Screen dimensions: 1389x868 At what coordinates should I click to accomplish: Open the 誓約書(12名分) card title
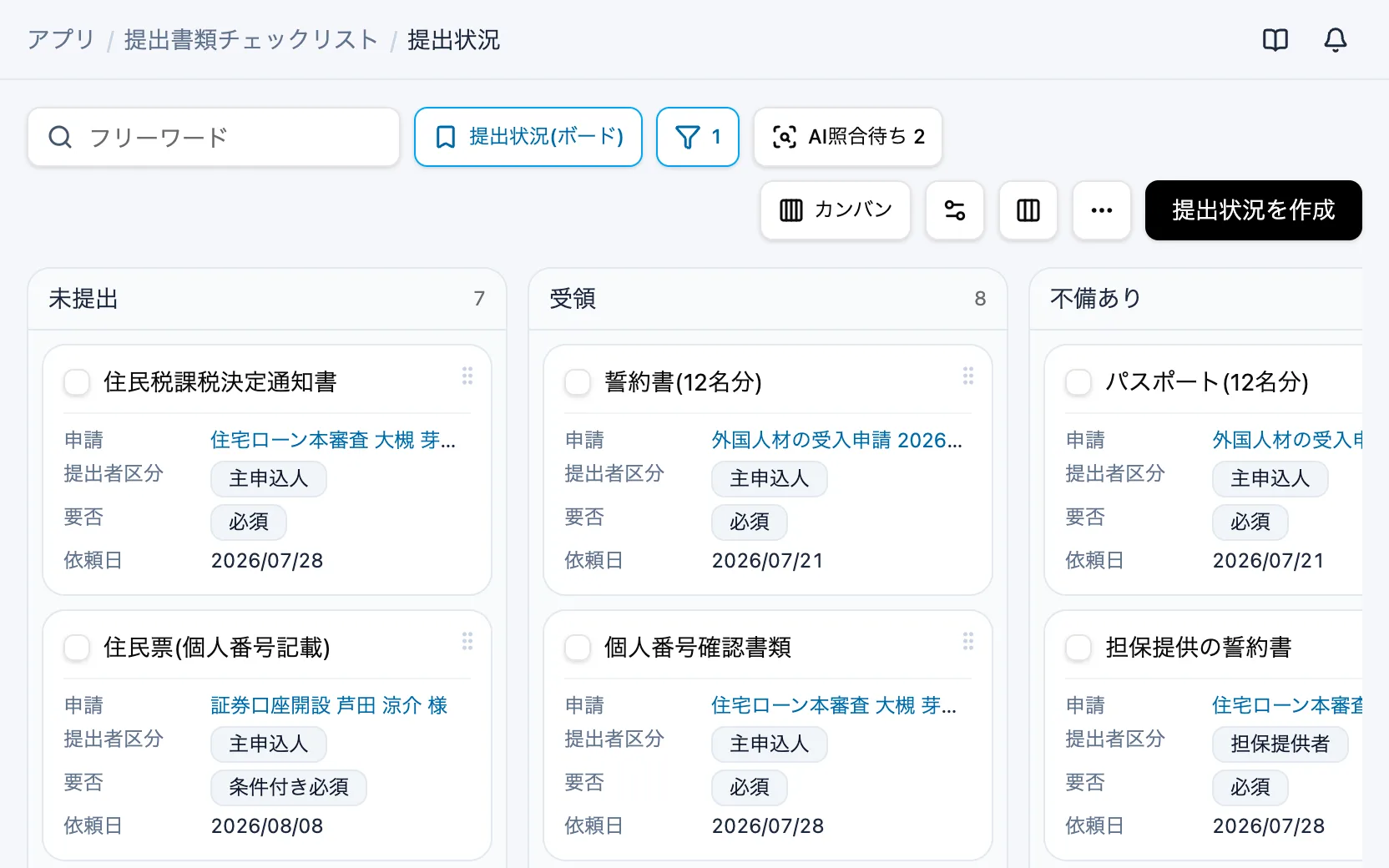[683, 382]
